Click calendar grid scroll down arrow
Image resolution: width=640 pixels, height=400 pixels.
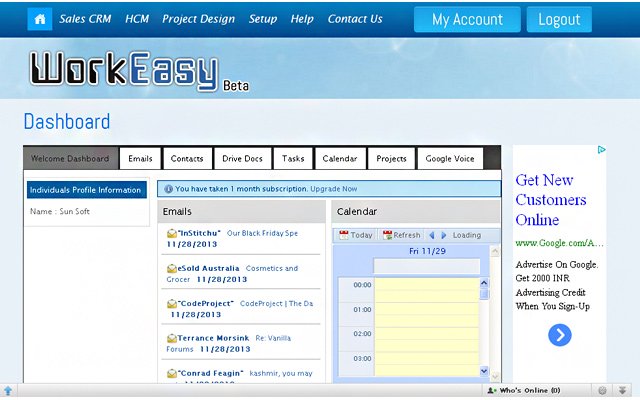point(484,371)
